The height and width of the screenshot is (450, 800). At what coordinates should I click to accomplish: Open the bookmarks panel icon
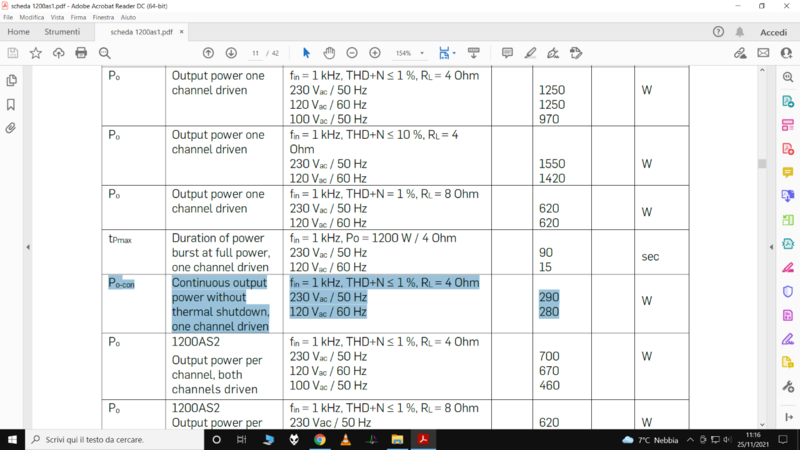click(11, 105)
